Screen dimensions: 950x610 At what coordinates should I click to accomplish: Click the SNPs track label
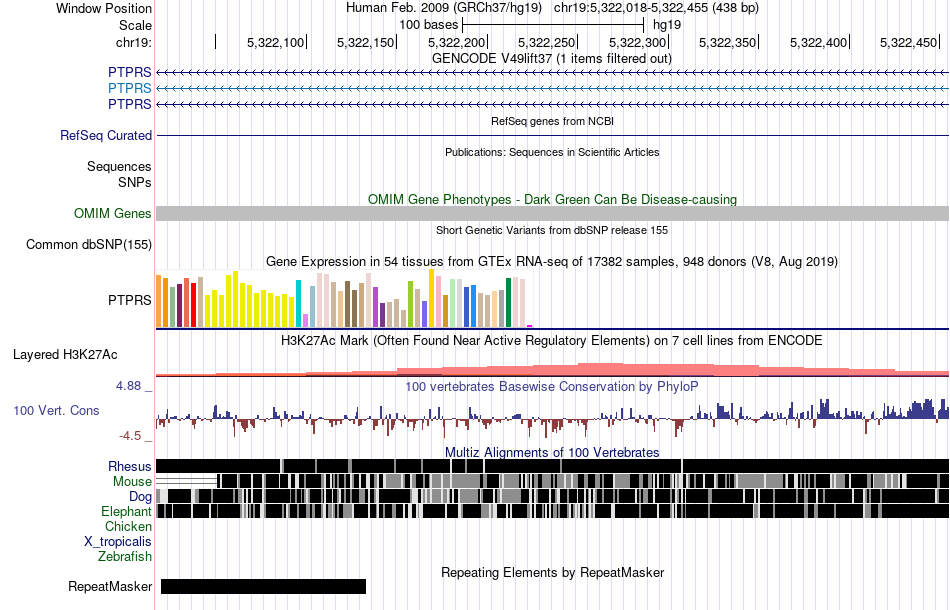point(135,182)
